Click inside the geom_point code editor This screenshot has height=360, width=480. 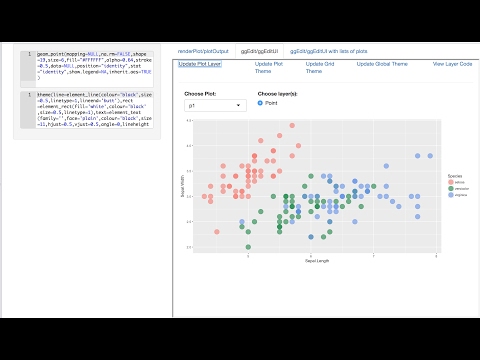click(x=94, y=66)
